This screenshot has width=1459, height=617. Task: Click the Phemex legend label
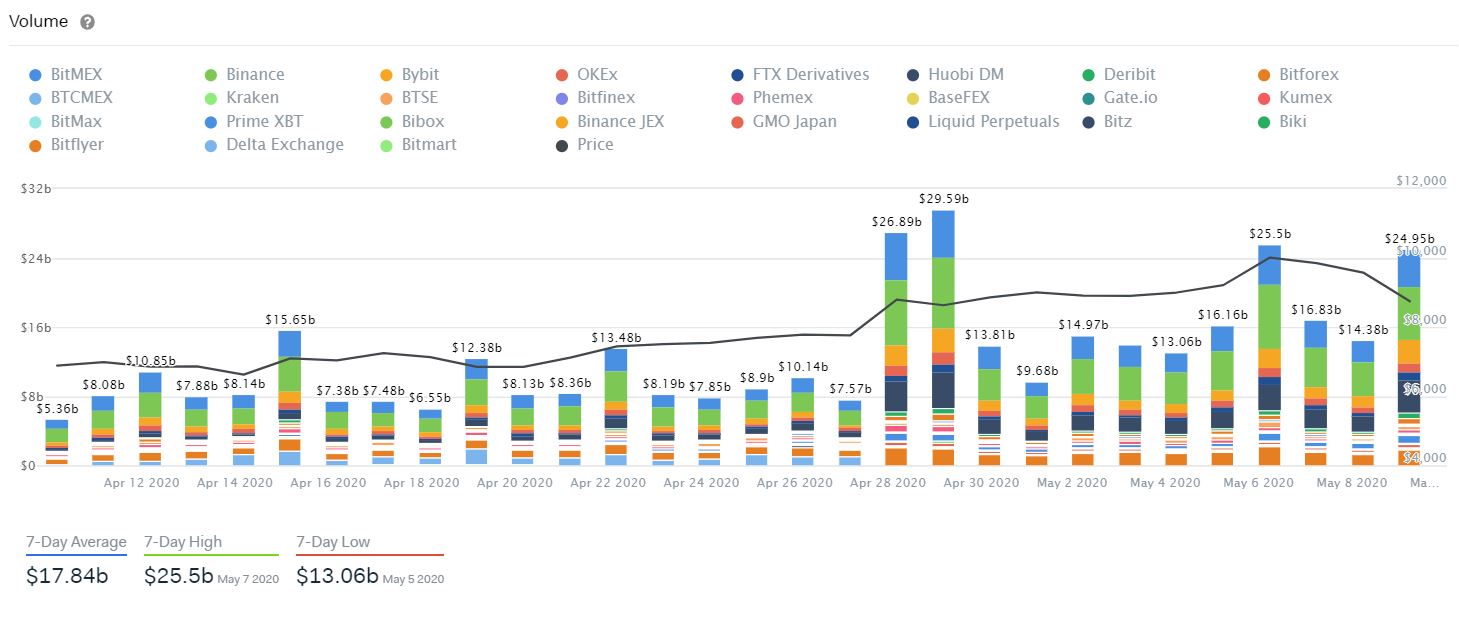coord(783,98)
